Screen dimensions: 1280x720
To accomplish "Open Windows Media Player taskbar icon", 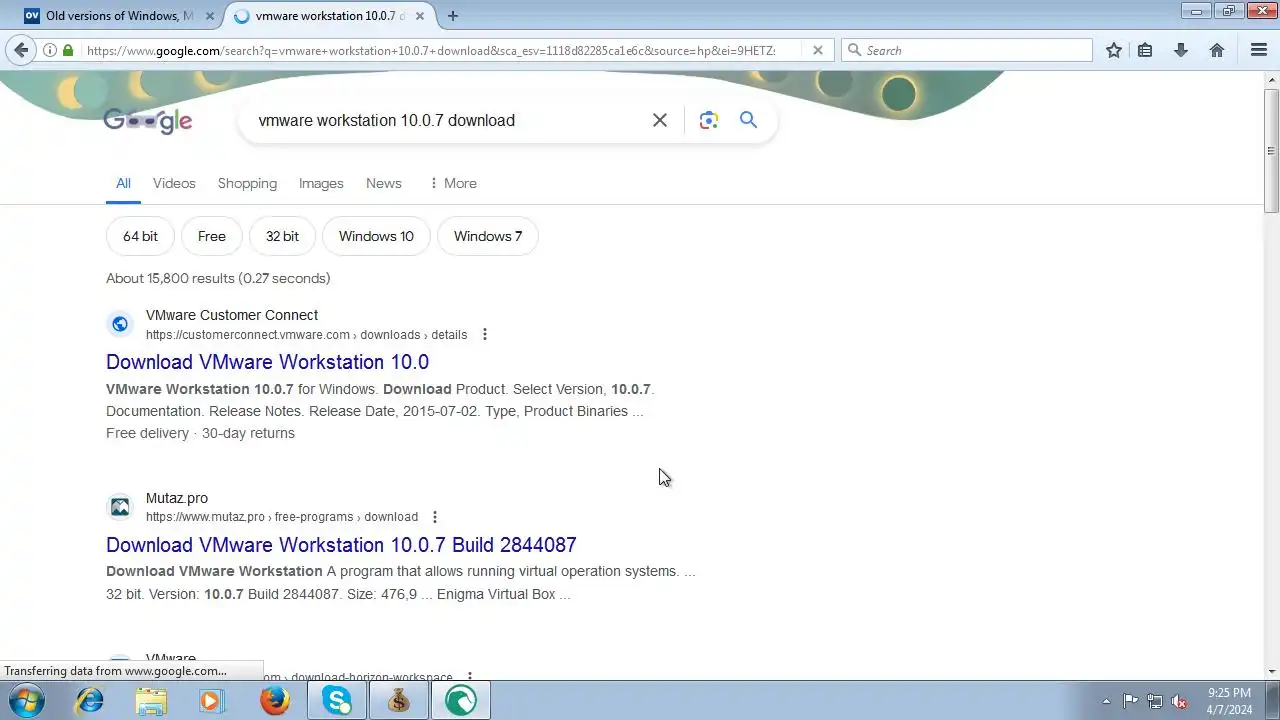I will 211,701.
